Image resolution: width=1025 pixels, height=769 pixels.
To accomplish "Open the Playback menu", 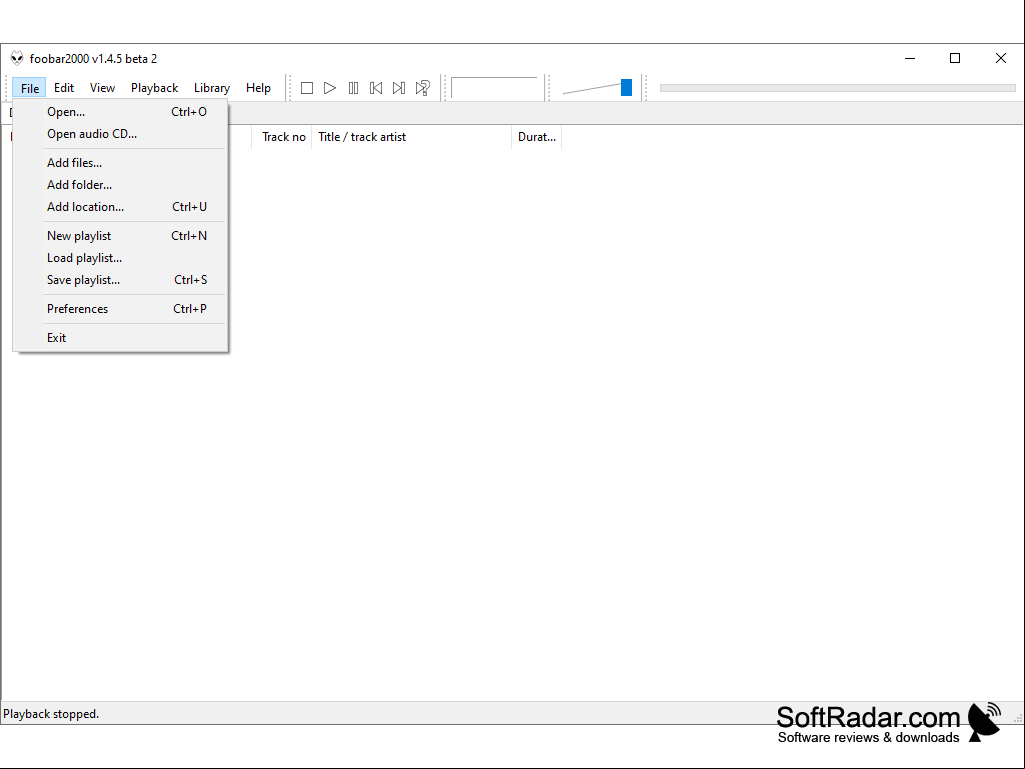I will 154,88.
